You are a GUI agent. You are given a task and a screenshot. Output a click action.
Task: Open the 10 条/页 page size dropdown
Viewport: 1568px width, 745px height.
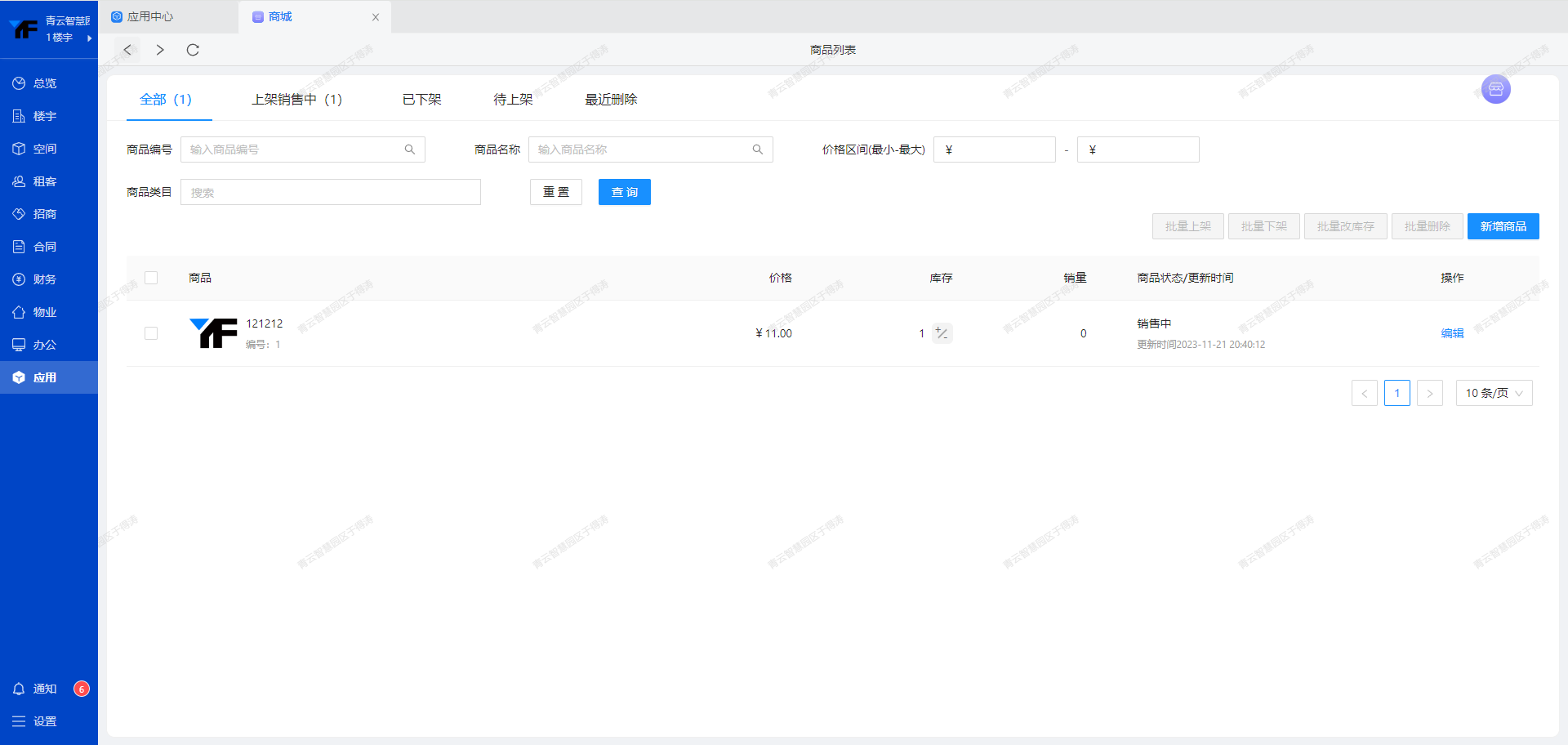(x=1494, y=393)
